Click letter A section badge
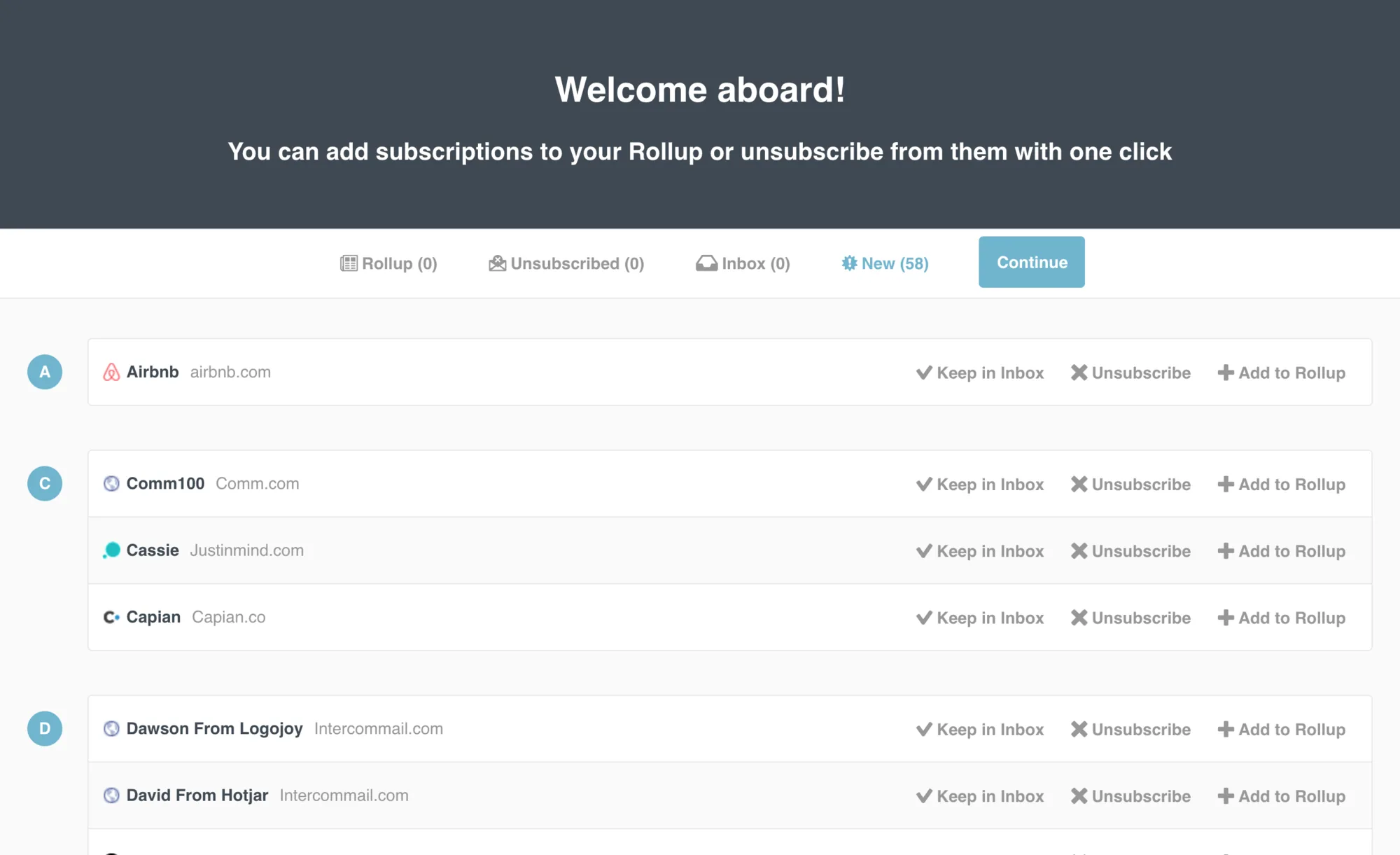The width and height of the screenshot is (1400, 855). pos(45,372)
